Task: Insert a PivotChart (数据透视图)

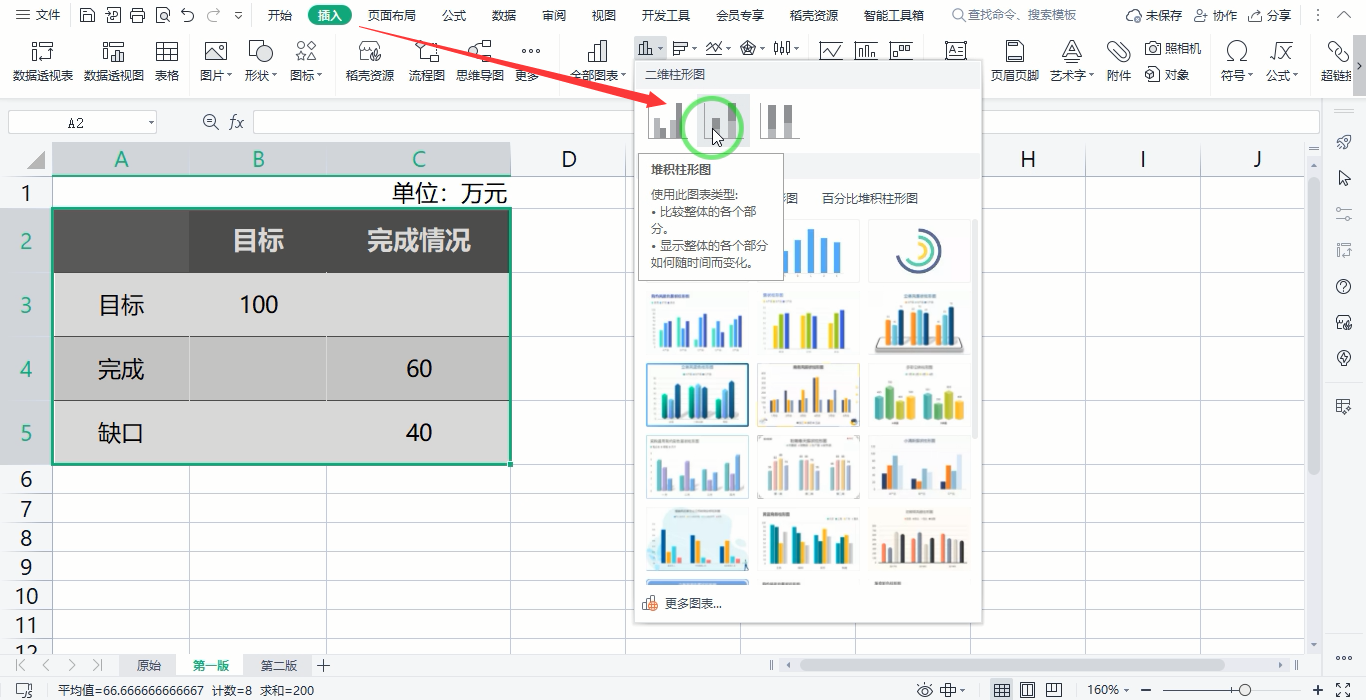Action: 114,61
